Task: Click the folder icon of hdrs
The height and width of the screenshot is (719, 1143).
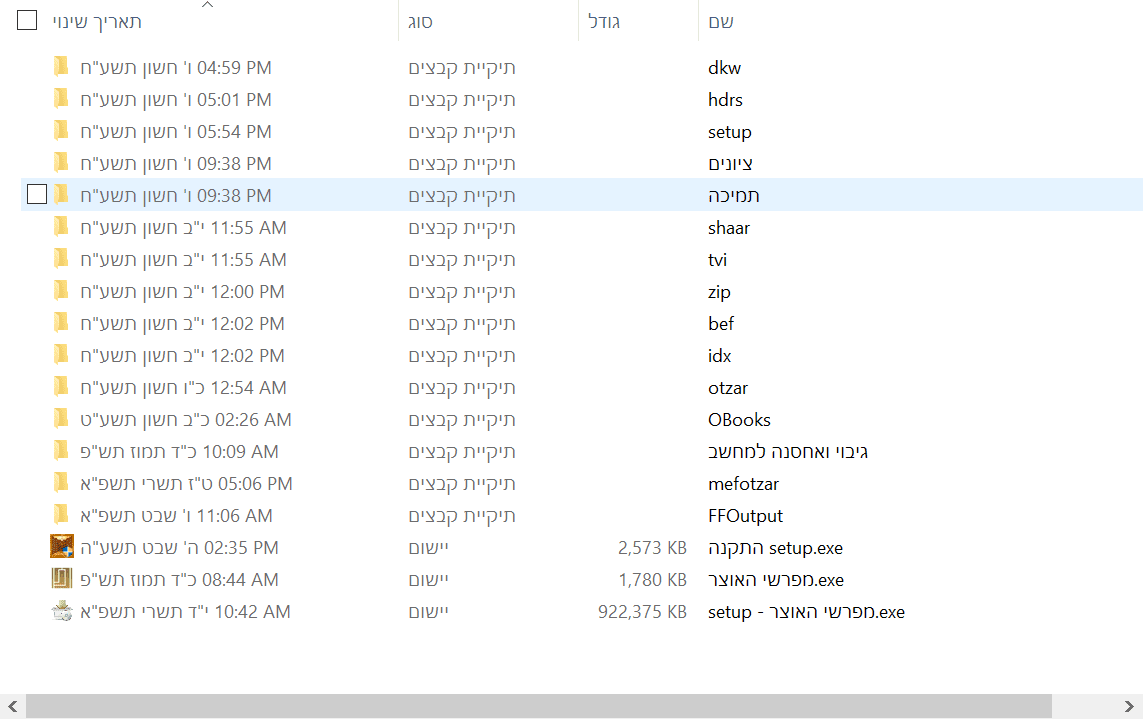Action: [x=61, y=99]
